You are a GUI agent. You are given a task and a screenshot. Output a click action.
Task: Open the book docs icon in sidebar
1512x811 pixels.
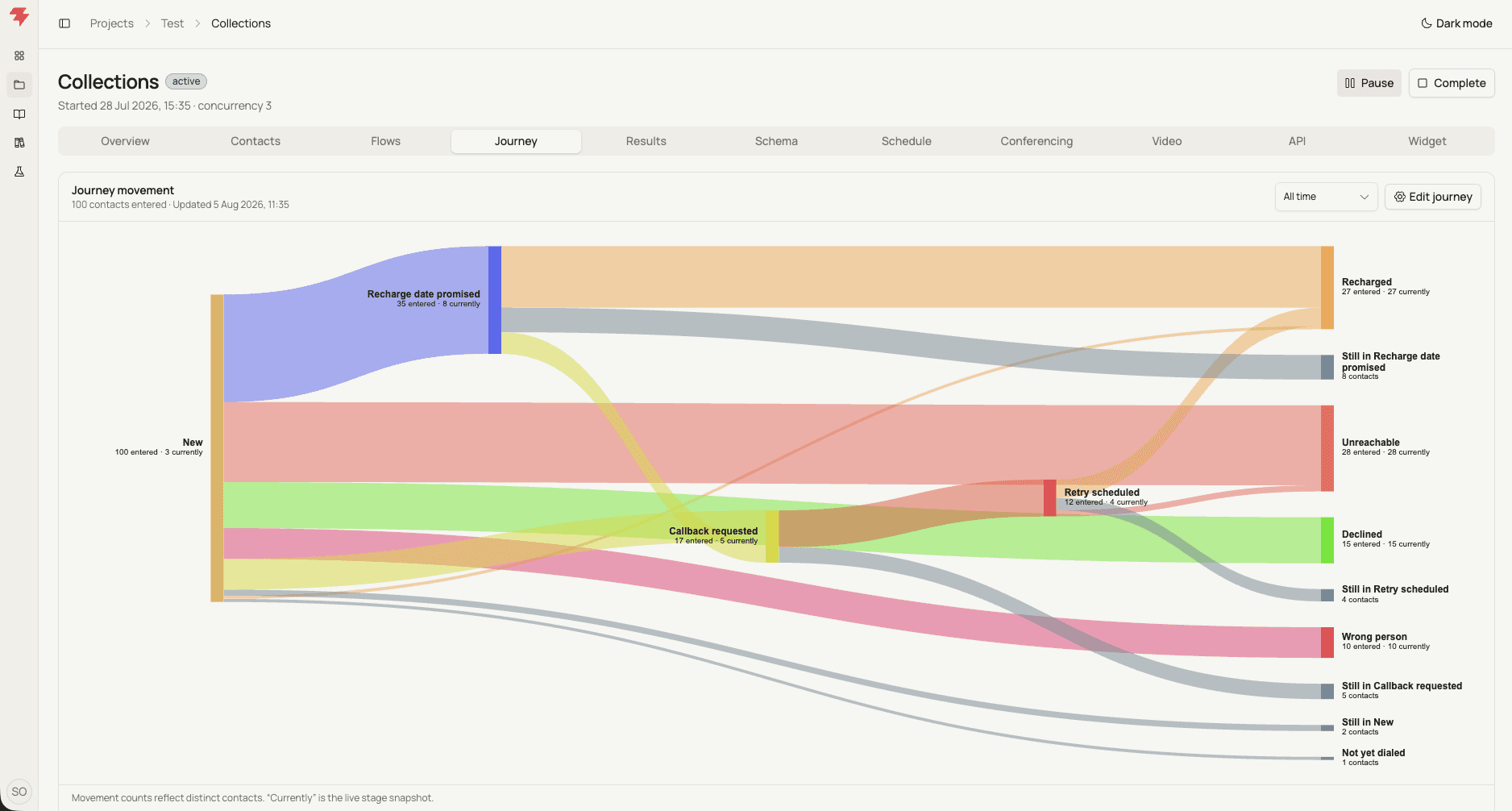[x=19, y=114]
